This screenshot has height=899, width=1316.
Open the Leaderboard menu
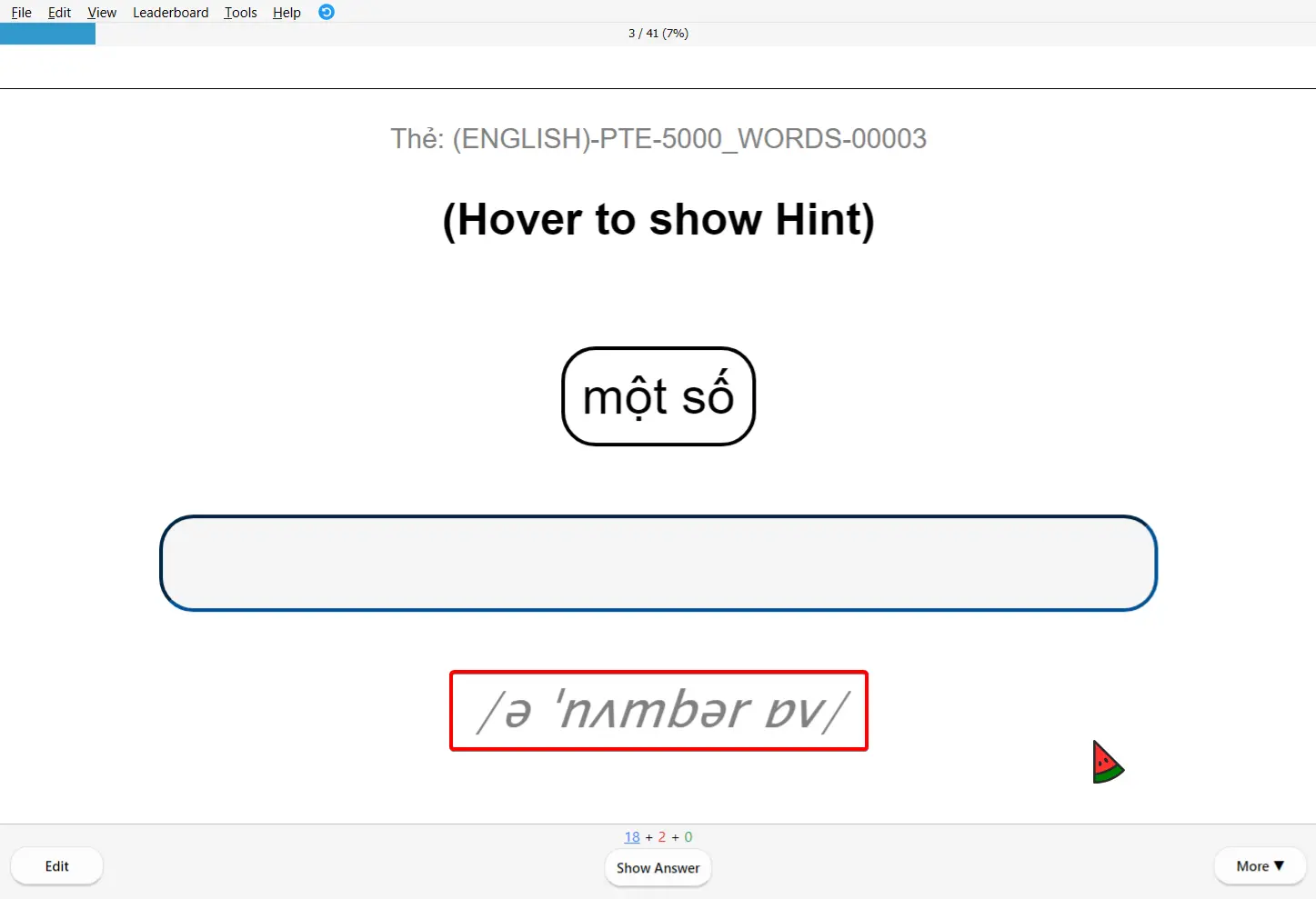(170, 12)
